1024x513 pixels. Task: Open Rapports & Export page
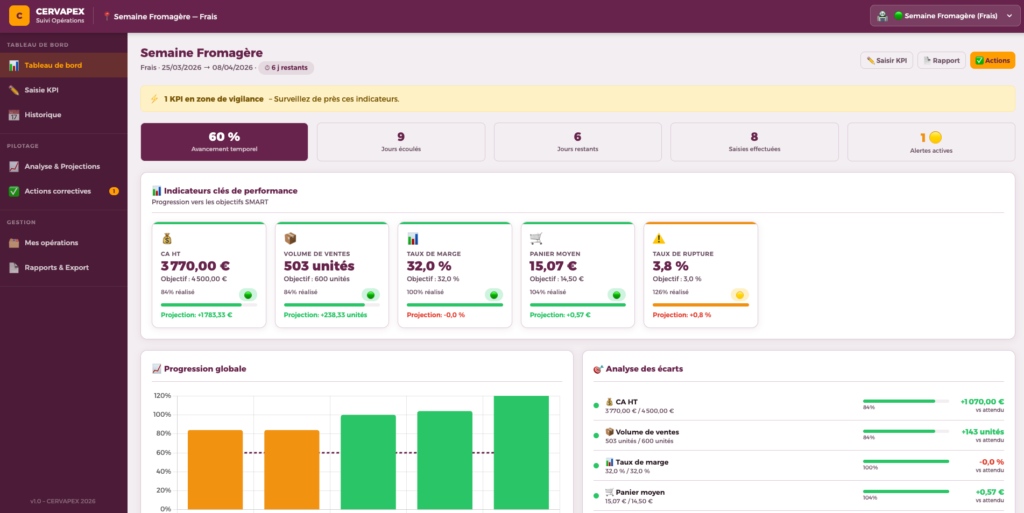63,268
